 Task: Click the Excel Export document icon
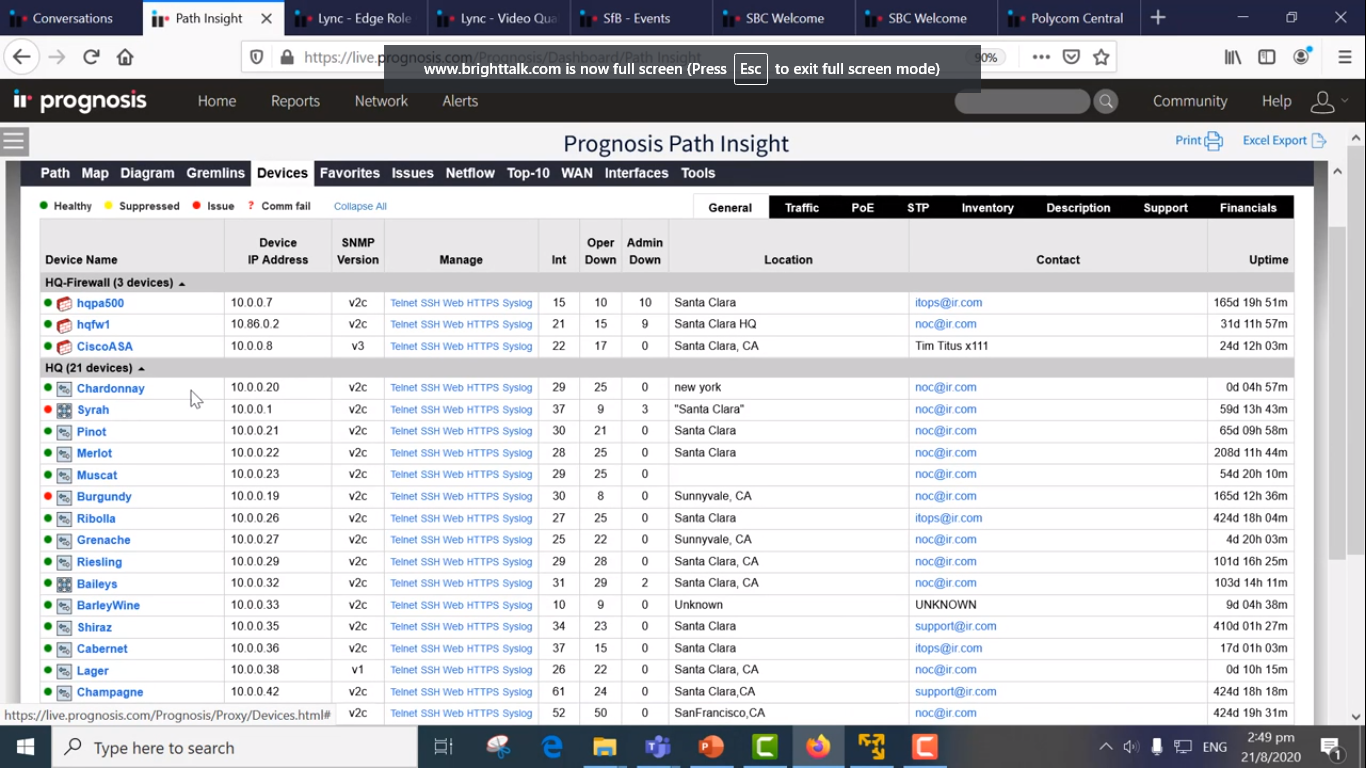point(1319,141)
